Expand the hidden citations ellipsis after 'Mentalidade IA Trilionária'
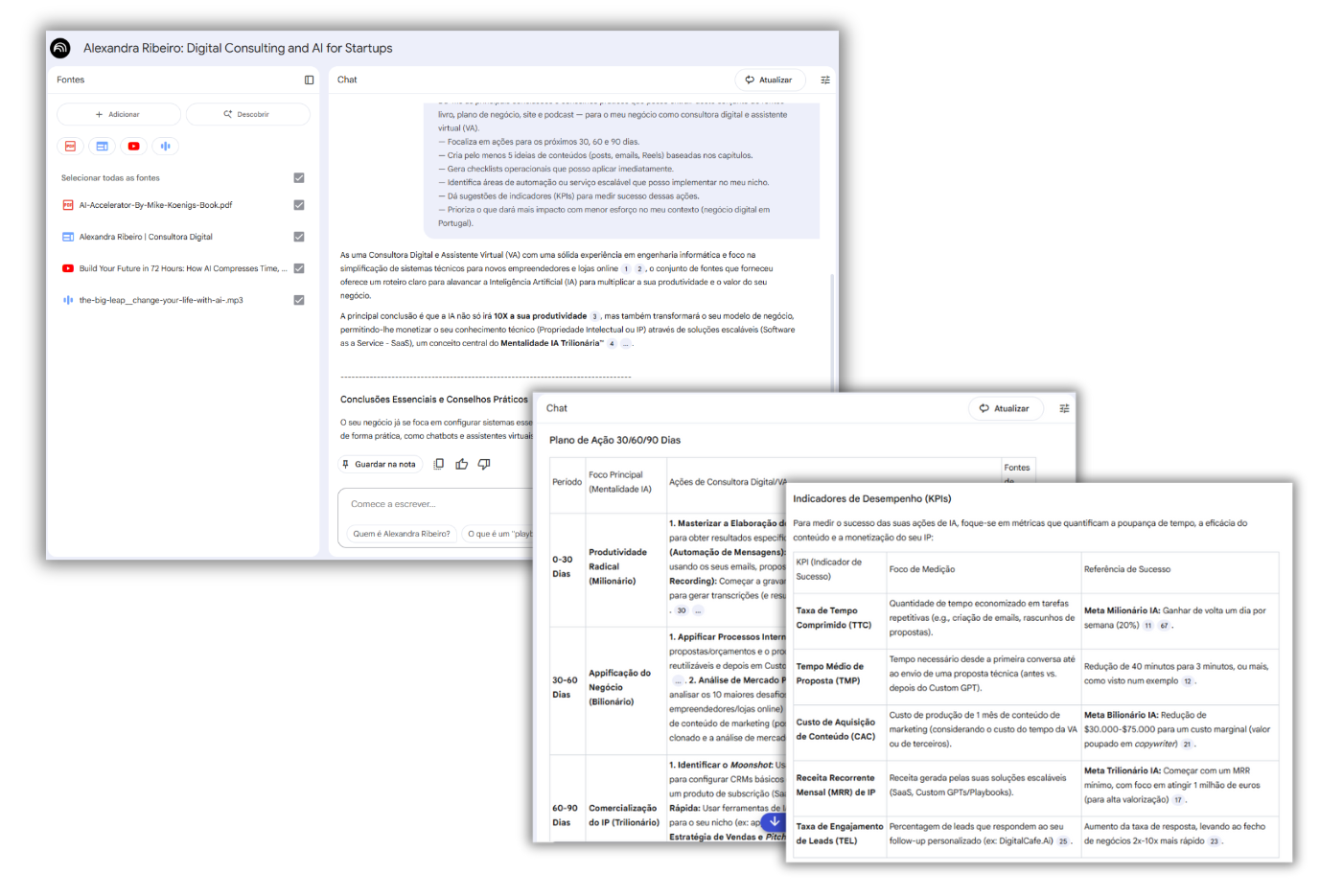The image size is (1343, 896). click(x=627, y=344)
